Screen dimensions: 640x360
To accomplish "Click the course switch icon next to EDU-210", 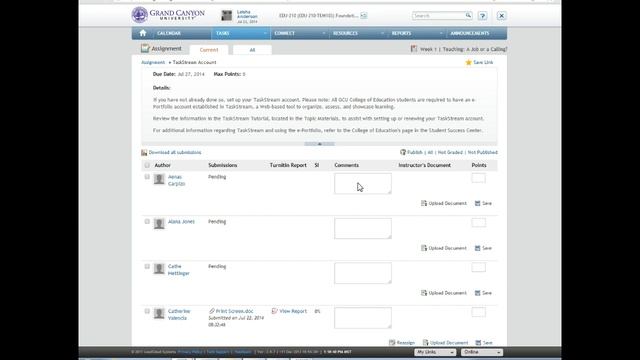I will point(364,16).
